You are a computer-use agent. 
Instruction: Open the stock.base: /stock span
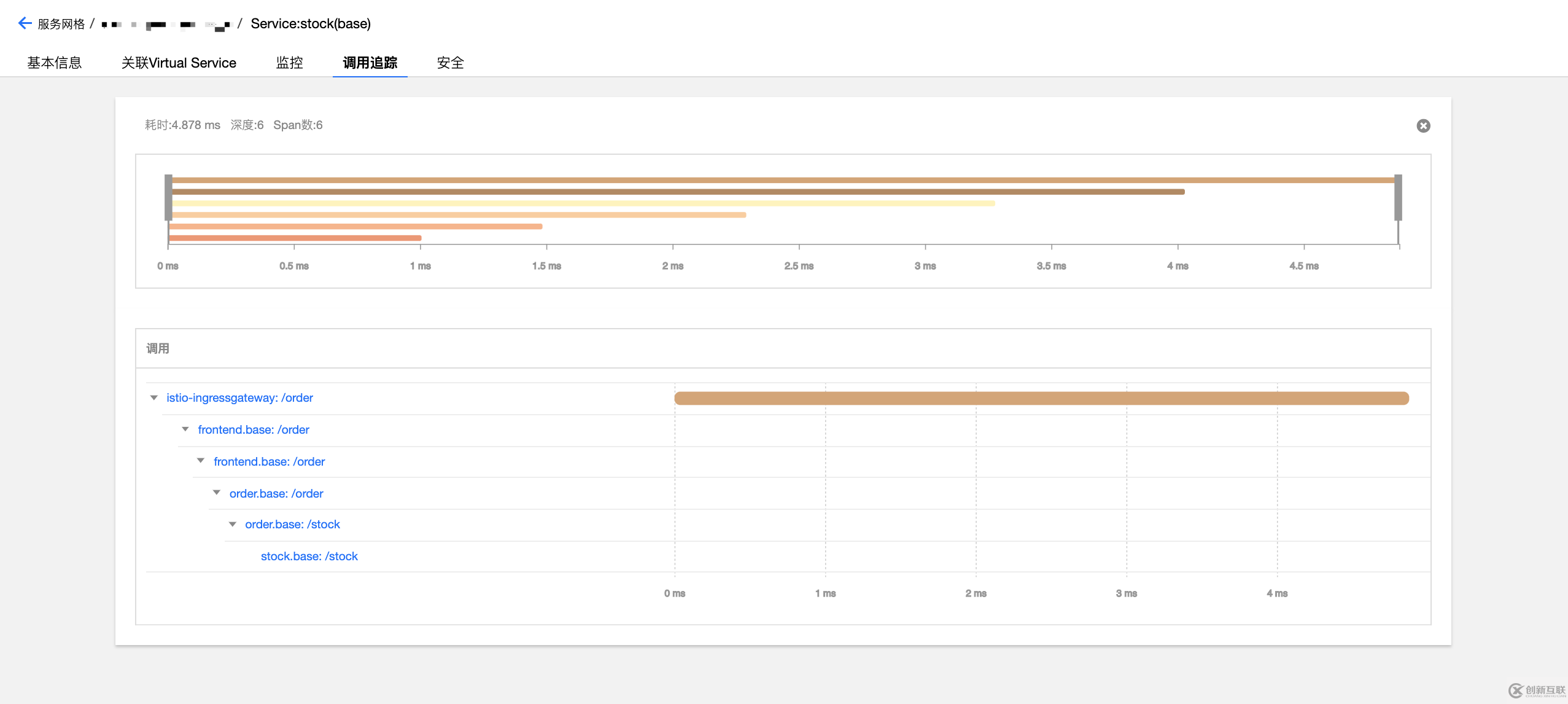309,557
